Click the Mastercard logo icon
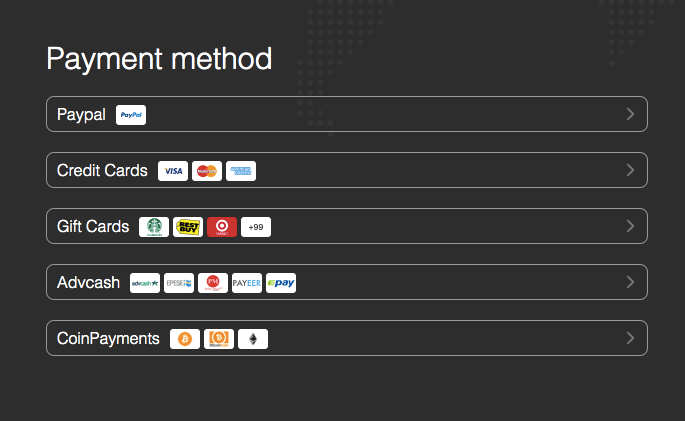This screenshot has height=421, width=685. 207,171
